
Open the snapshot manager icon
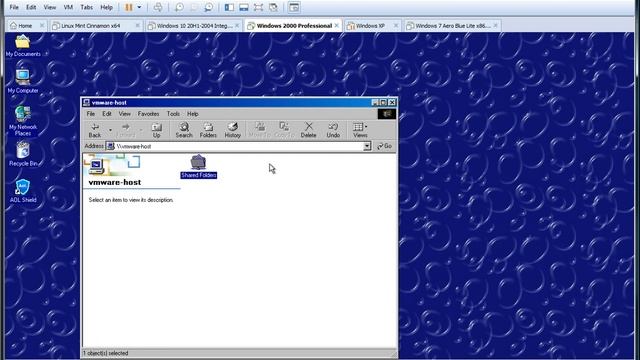pyautogui.click(x=209, y=7)
